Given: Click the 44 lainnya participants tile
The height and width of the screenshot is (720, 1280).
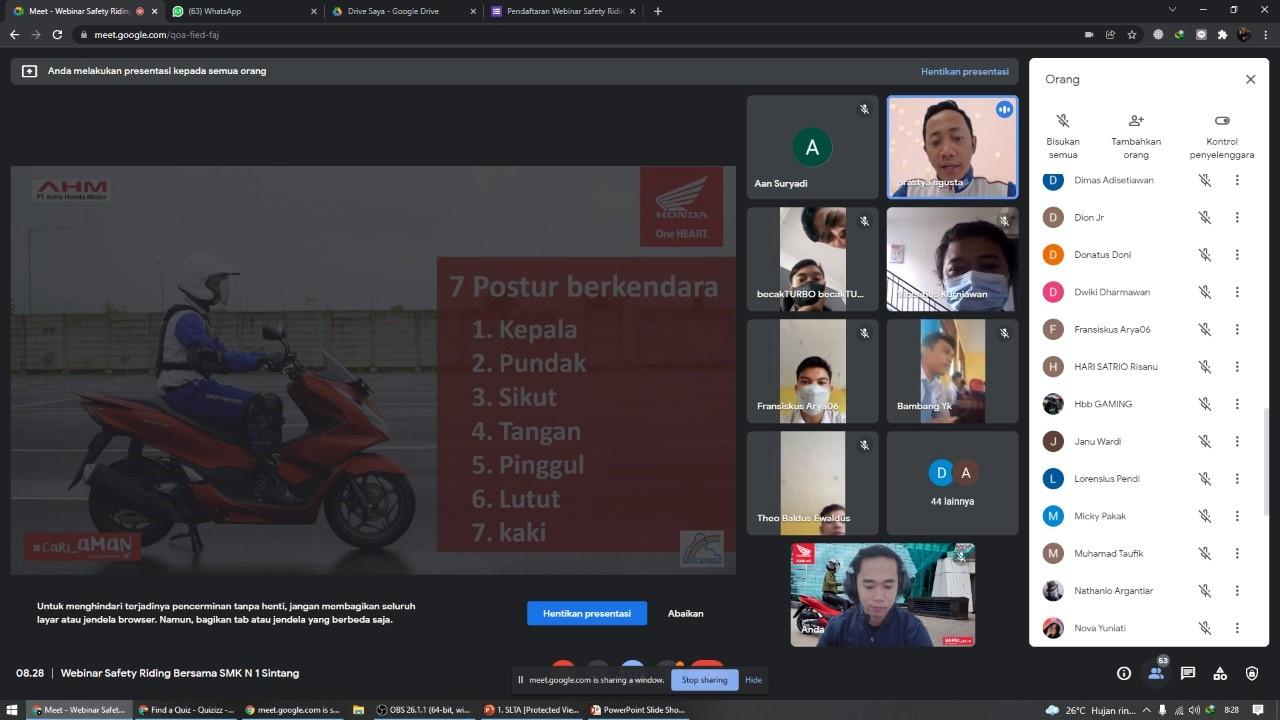Looking at the screenshot, I should [x=951, y=484].
